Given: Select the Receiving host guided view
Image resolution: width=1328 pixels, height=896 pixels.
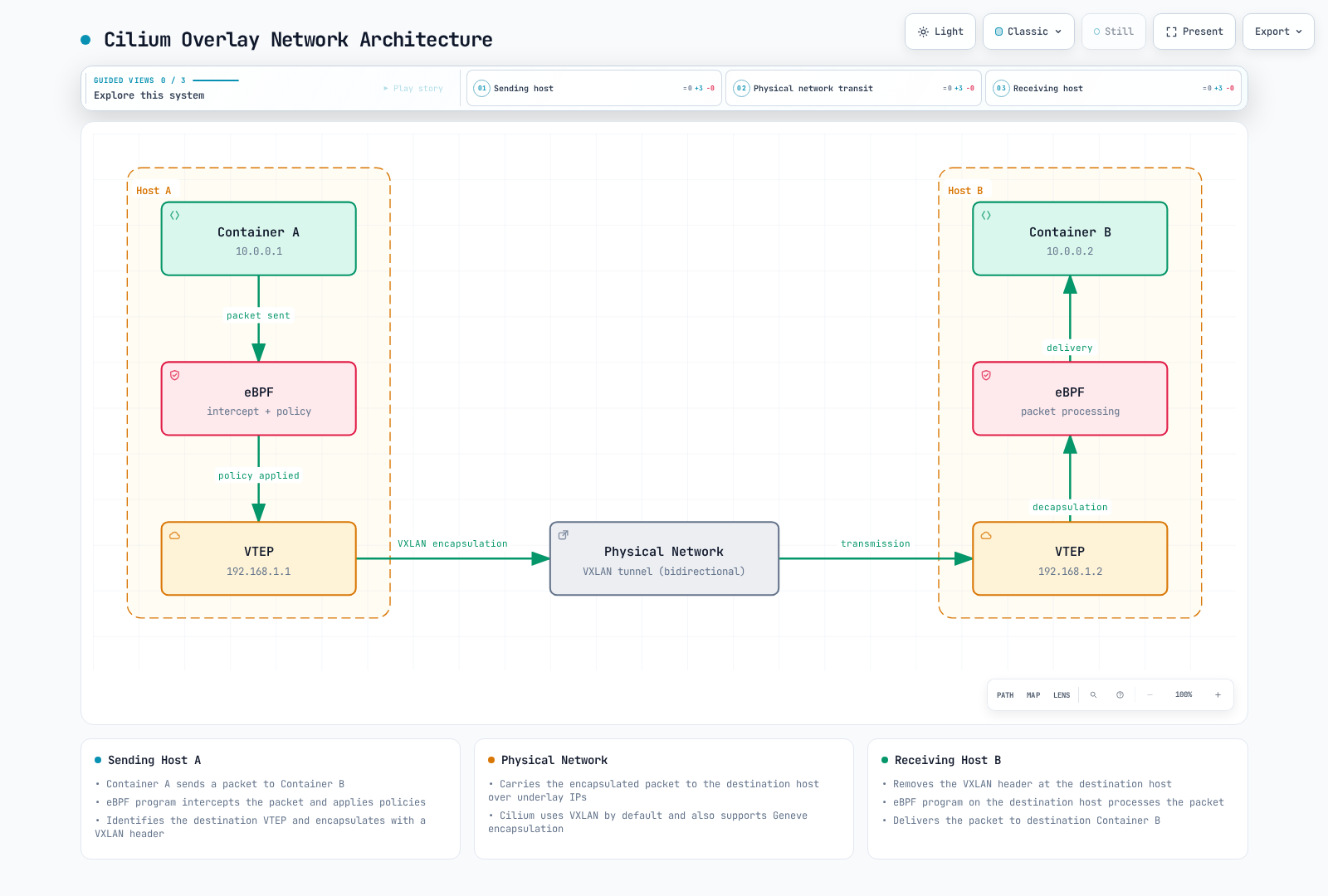Looking at the screenshot, I should [x=1113, y=88].
